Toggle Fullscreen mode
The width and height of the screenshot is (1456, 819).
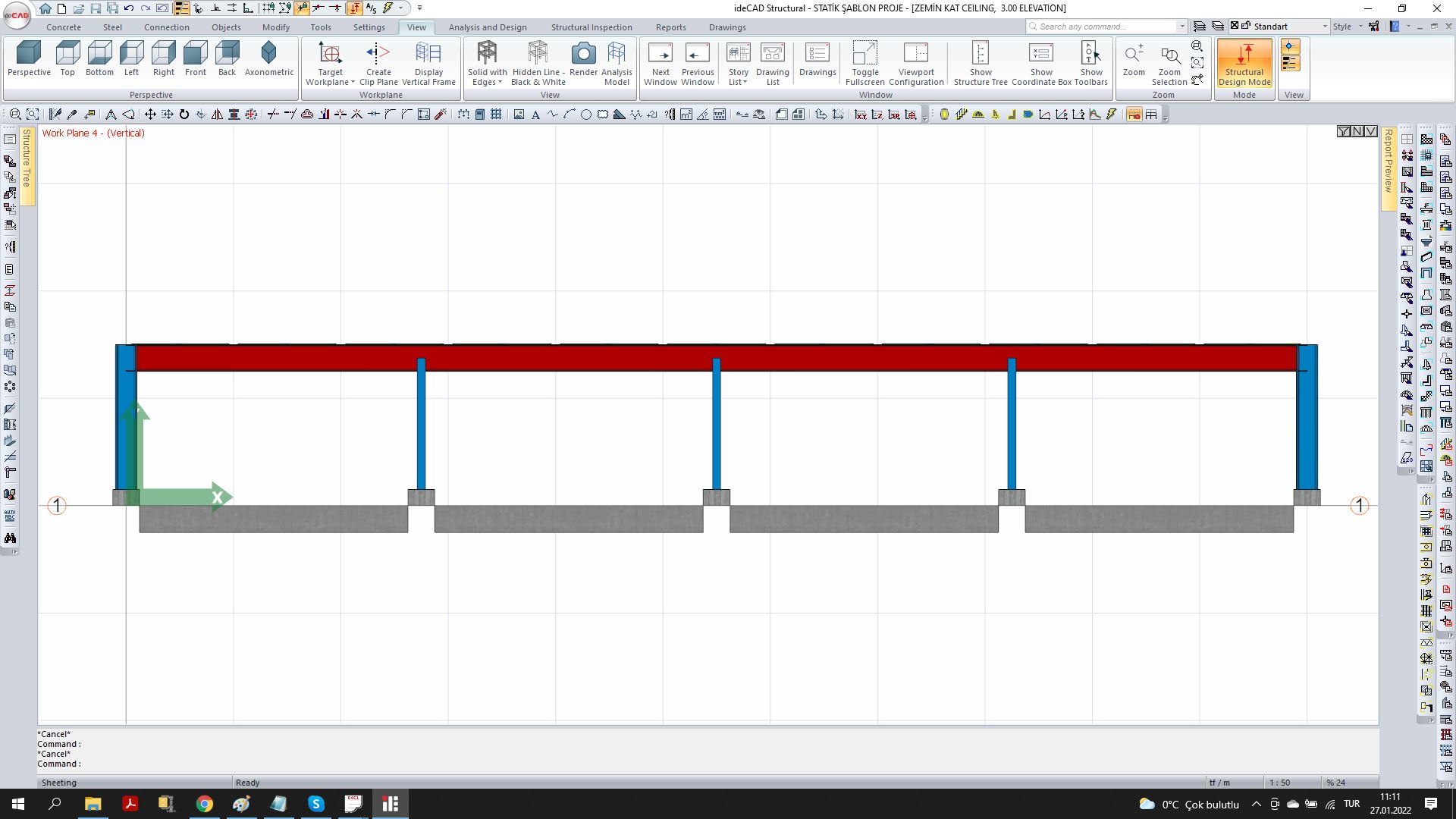click(864, 61)
